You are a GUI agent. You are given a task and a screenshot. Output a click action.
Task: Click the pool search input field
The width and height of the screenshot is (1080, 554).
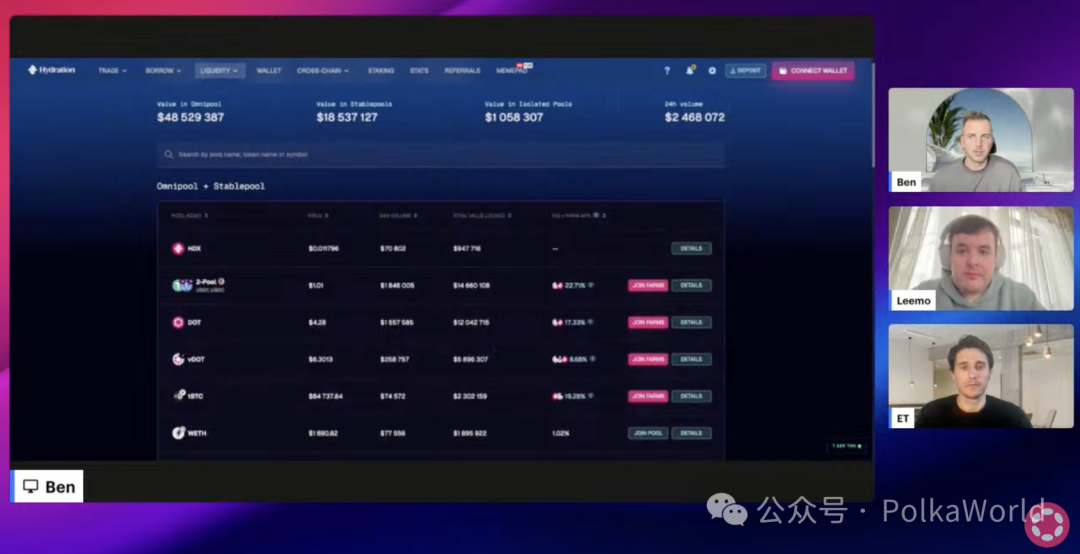(x=440, y=155)
